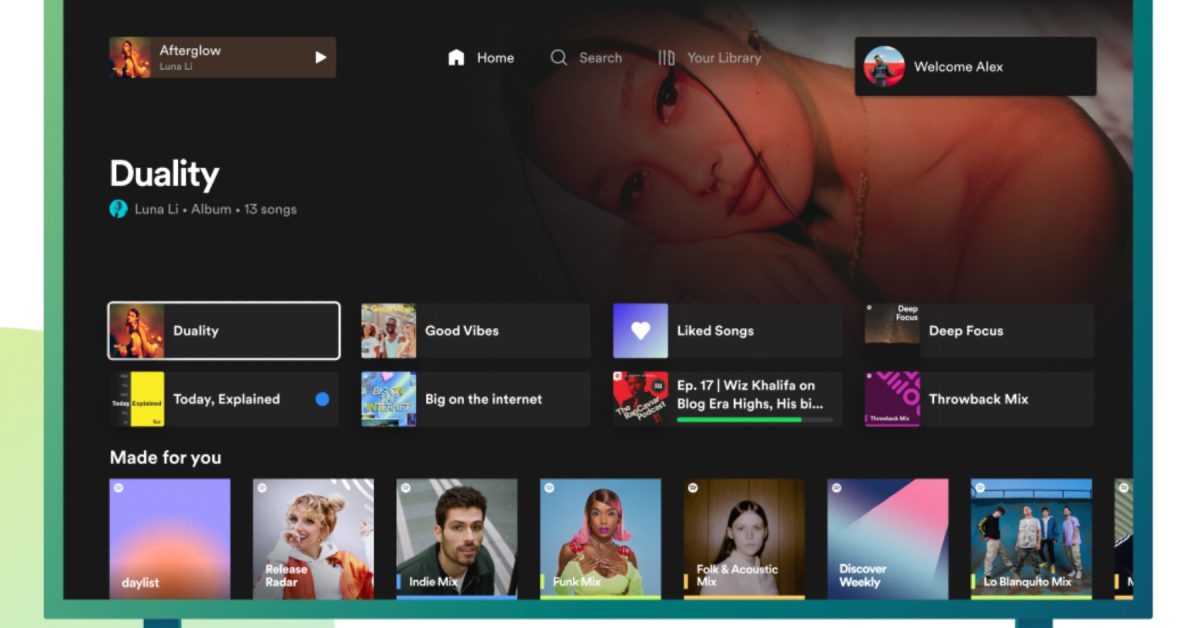Open the Duality album tile

coord(224,331)
